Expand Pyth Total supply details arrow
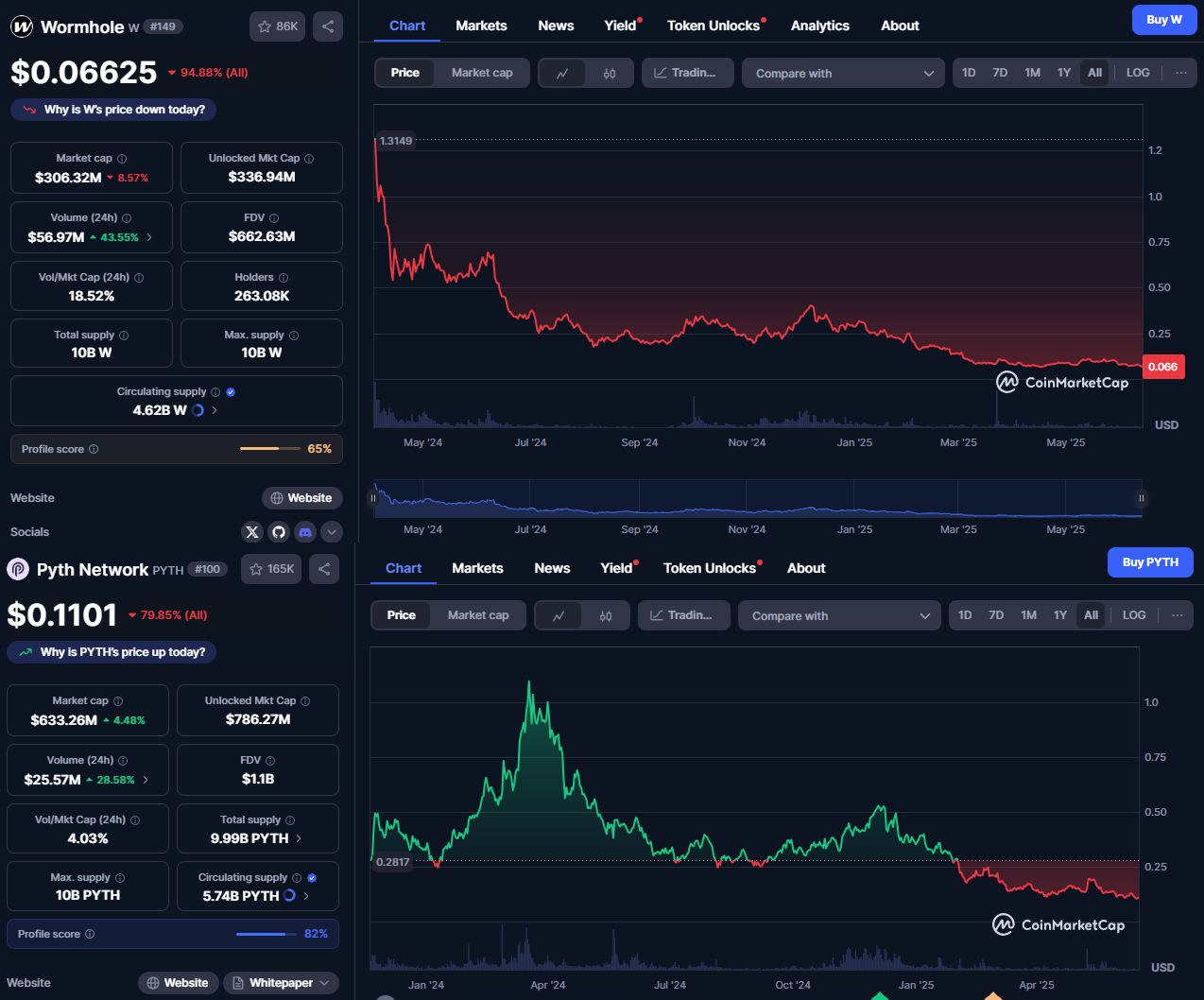 (299, 838)
